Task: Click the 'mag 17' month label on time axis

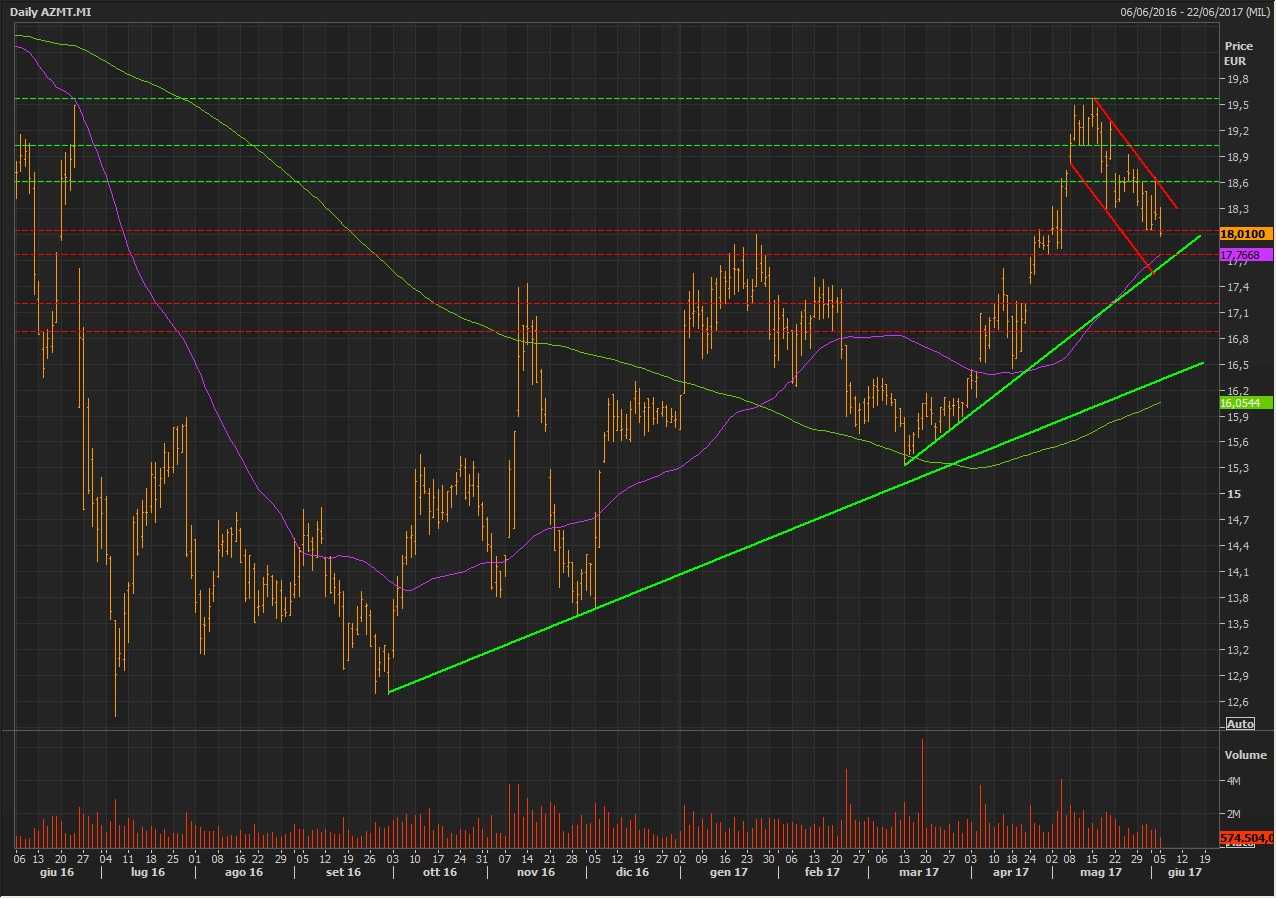Action: click(1100, 872)
